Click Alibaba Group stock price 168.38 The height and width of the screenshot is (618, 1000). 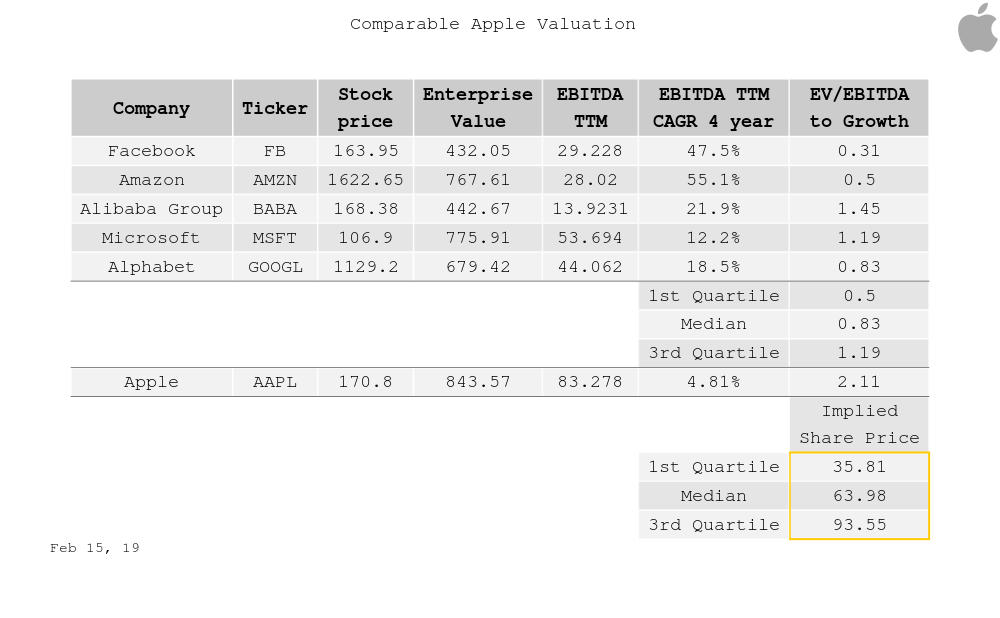pos(365,209)
